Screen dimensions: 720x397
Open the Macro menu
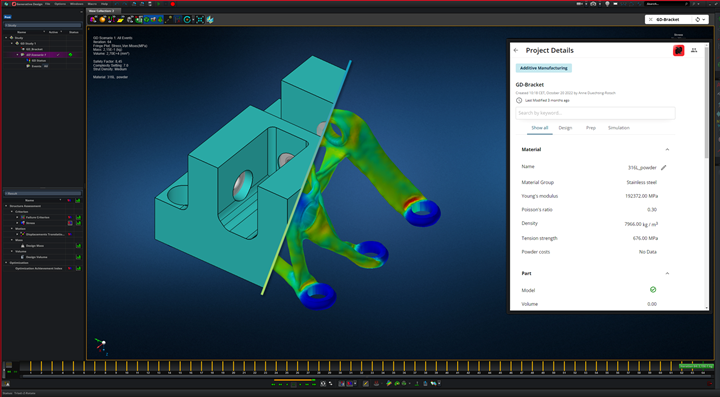tap(92, 4)
